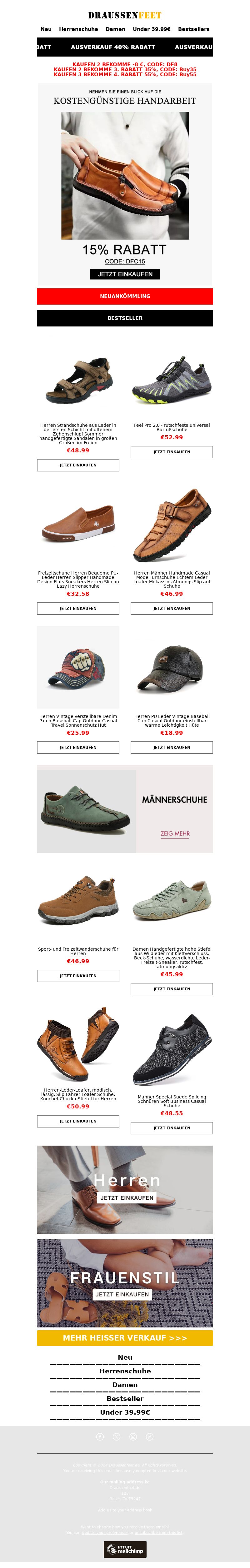Click JETZT EINKAUFEN on Frauenstil banner
The image size is (250, 1568).
click(x=122, y=1294)
